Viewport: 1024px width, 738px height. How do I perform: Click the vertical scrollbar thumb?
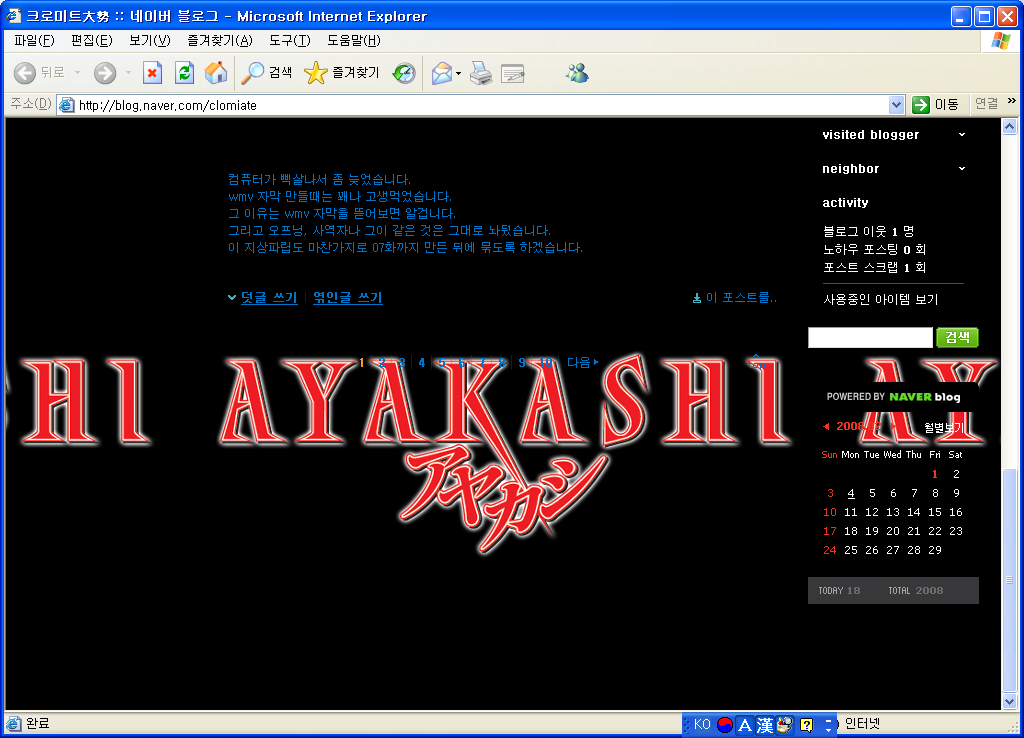point(1010,580)
